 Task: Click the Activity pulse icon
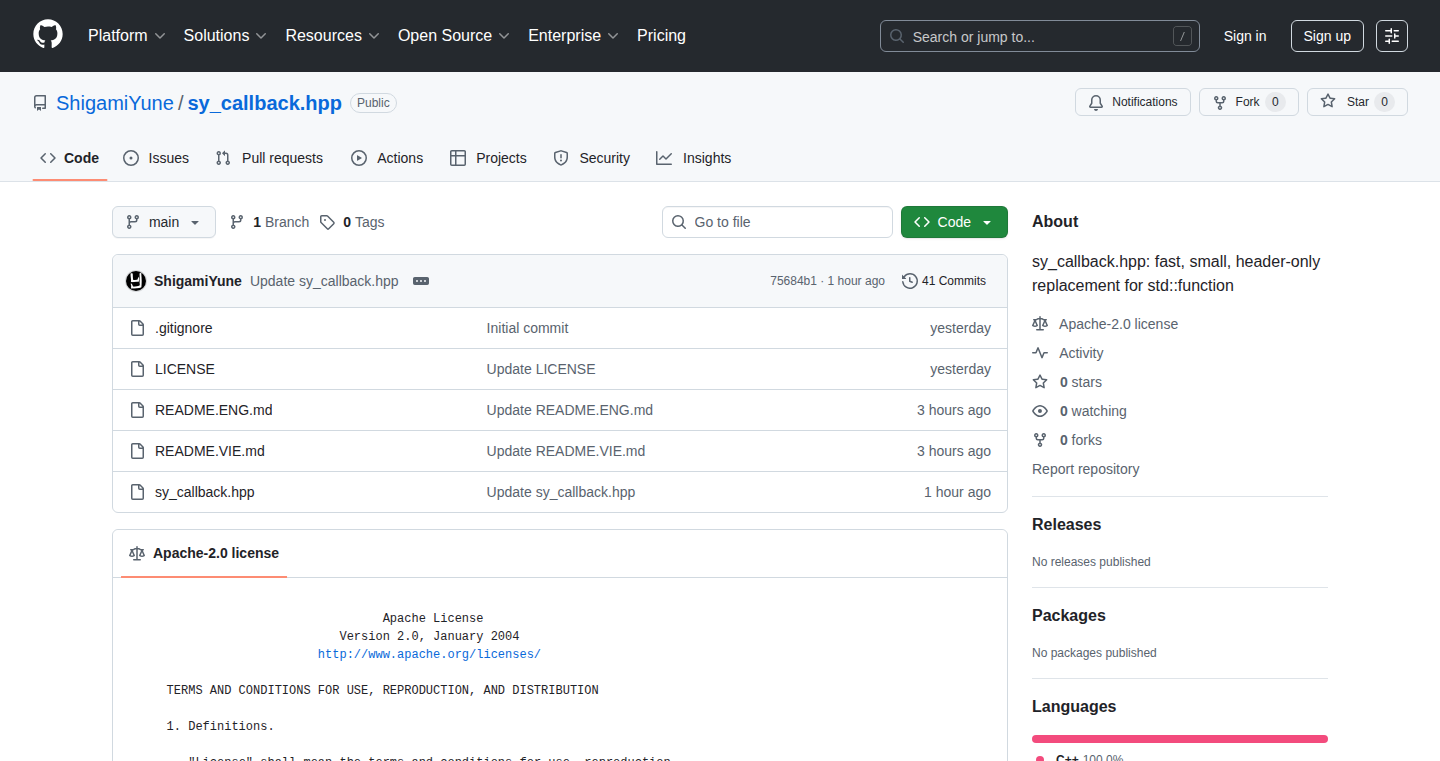(x=1040, y=353)
